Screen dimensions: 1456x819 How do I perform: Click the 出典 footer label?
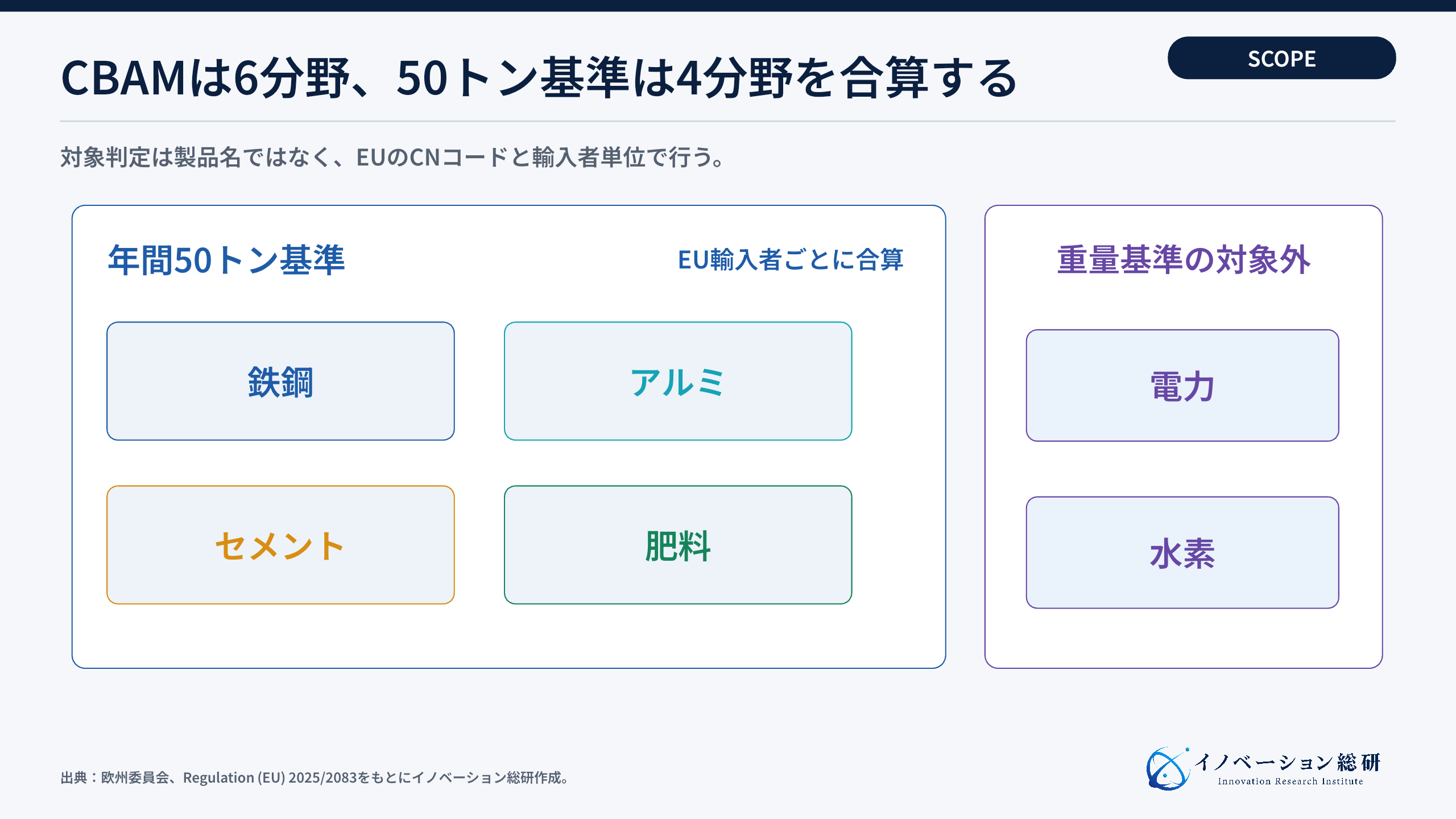point(74,777)
